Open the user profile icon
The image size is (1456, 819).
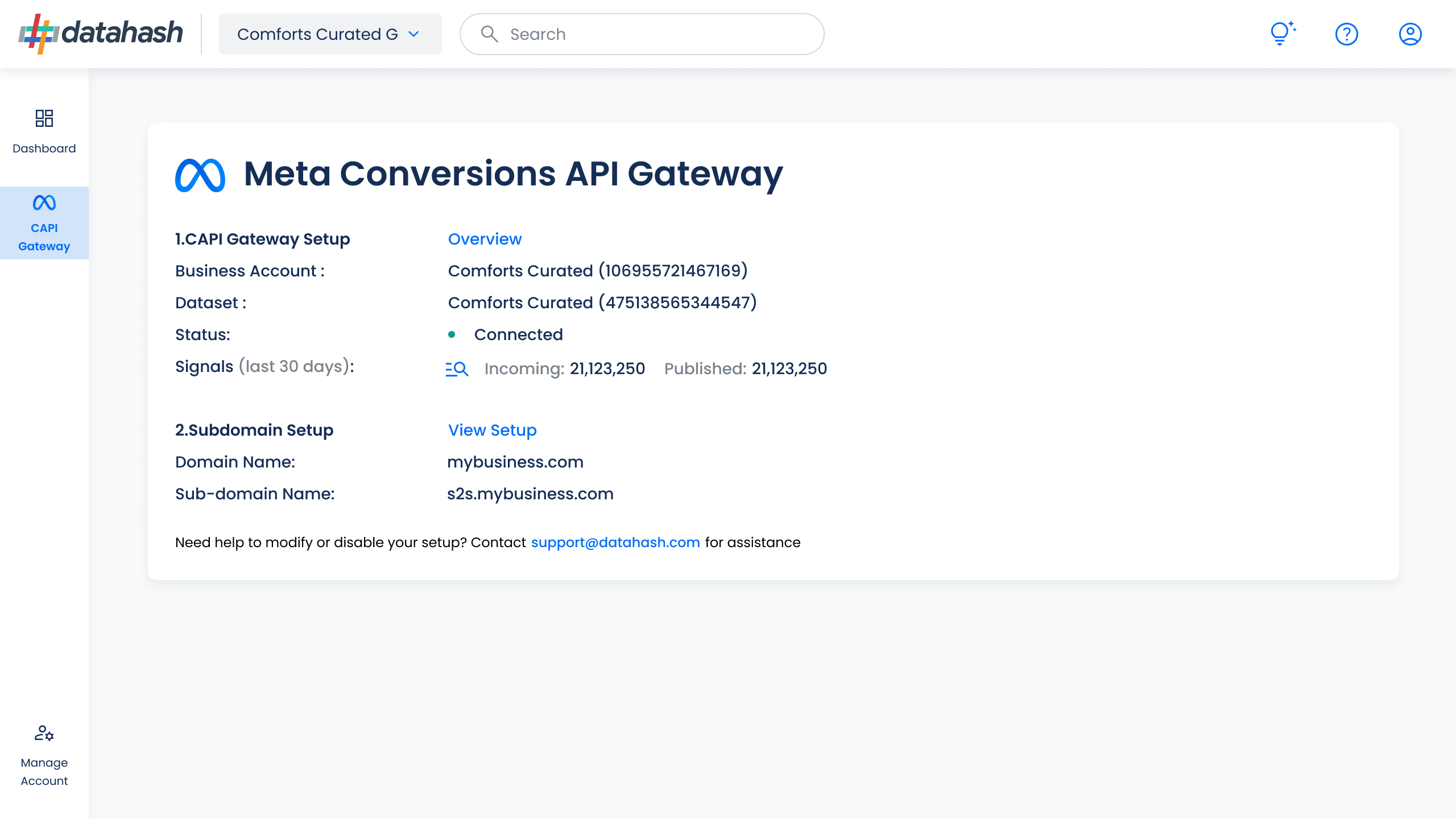point(1410,34)
